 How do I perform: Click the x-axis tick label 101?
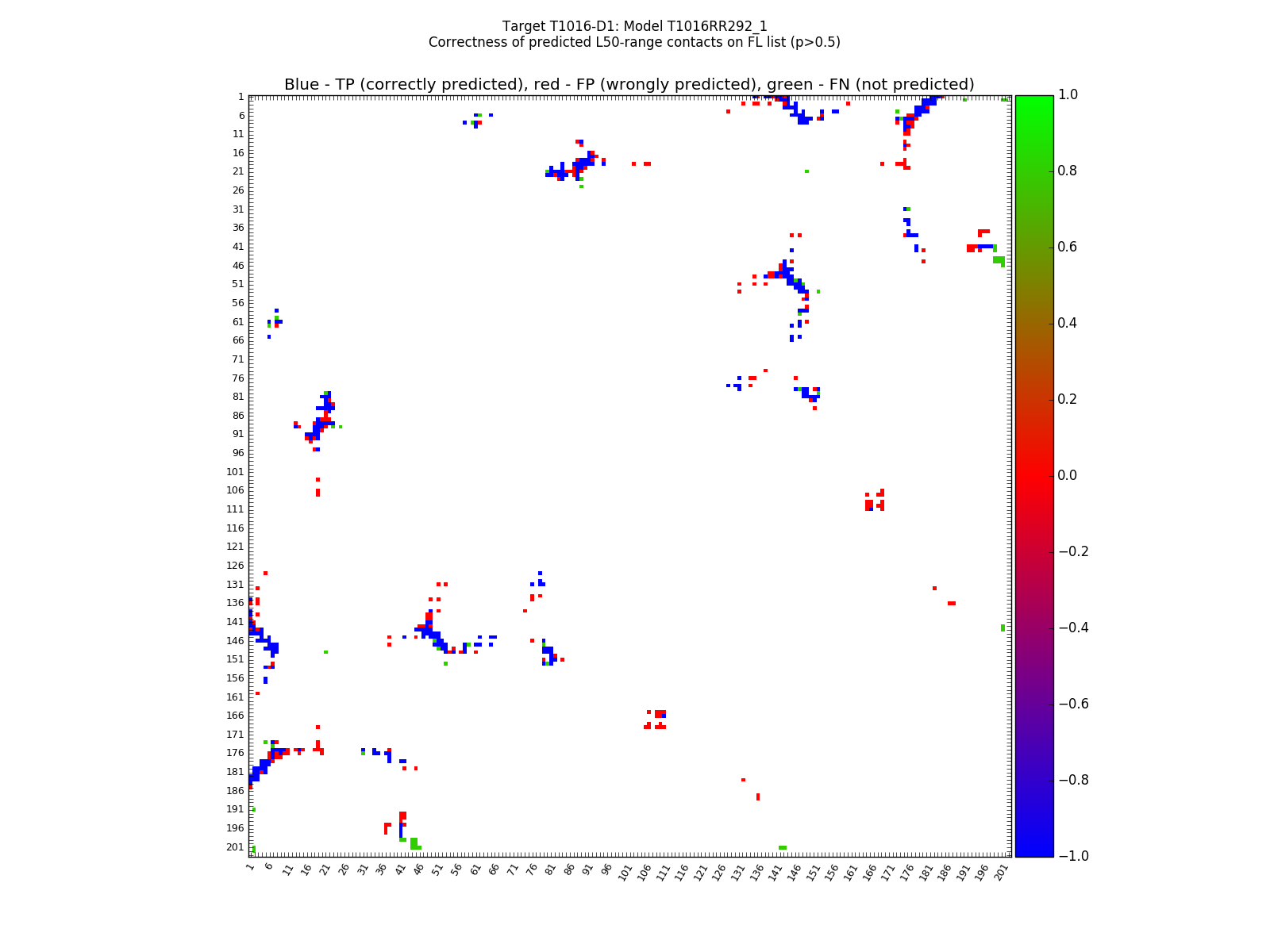click(625, 871)
